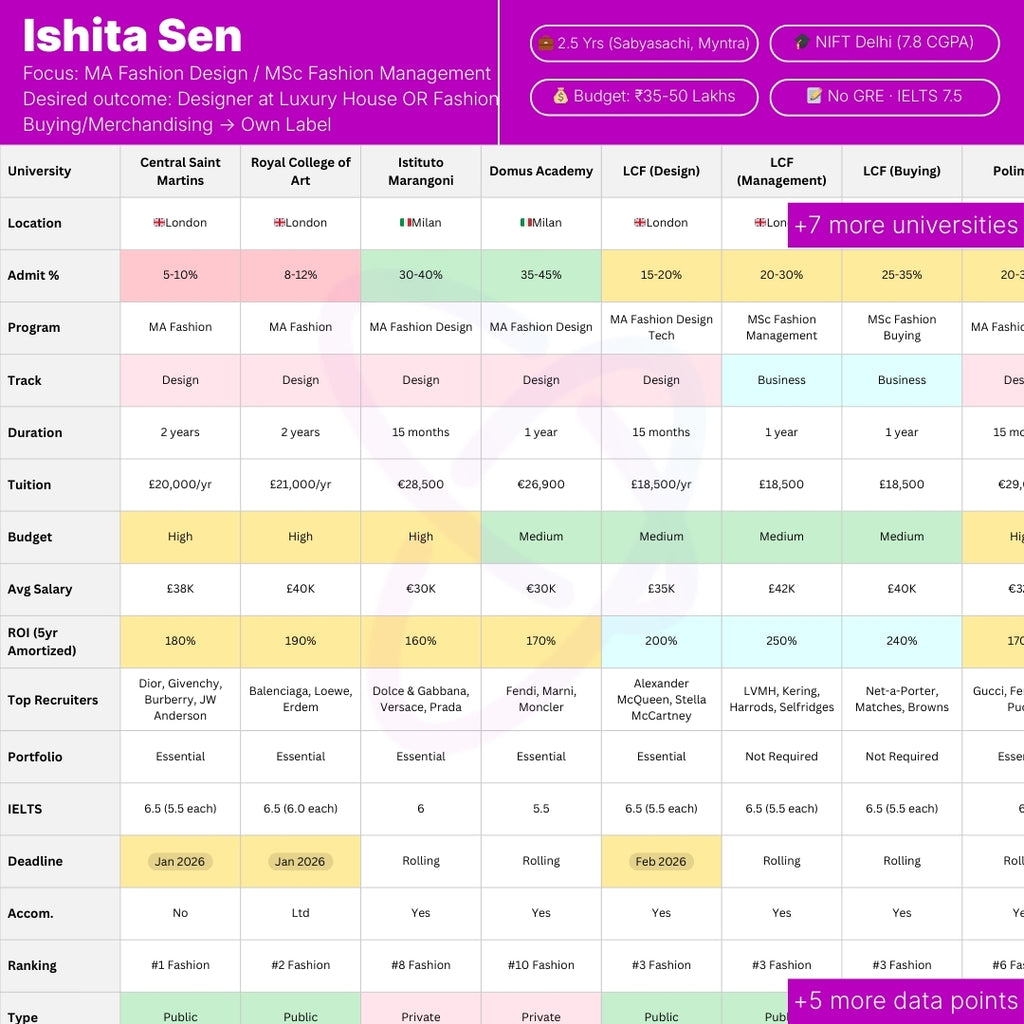
Task: Select the Central Saint Martins column header
Action: pos(180,171)
